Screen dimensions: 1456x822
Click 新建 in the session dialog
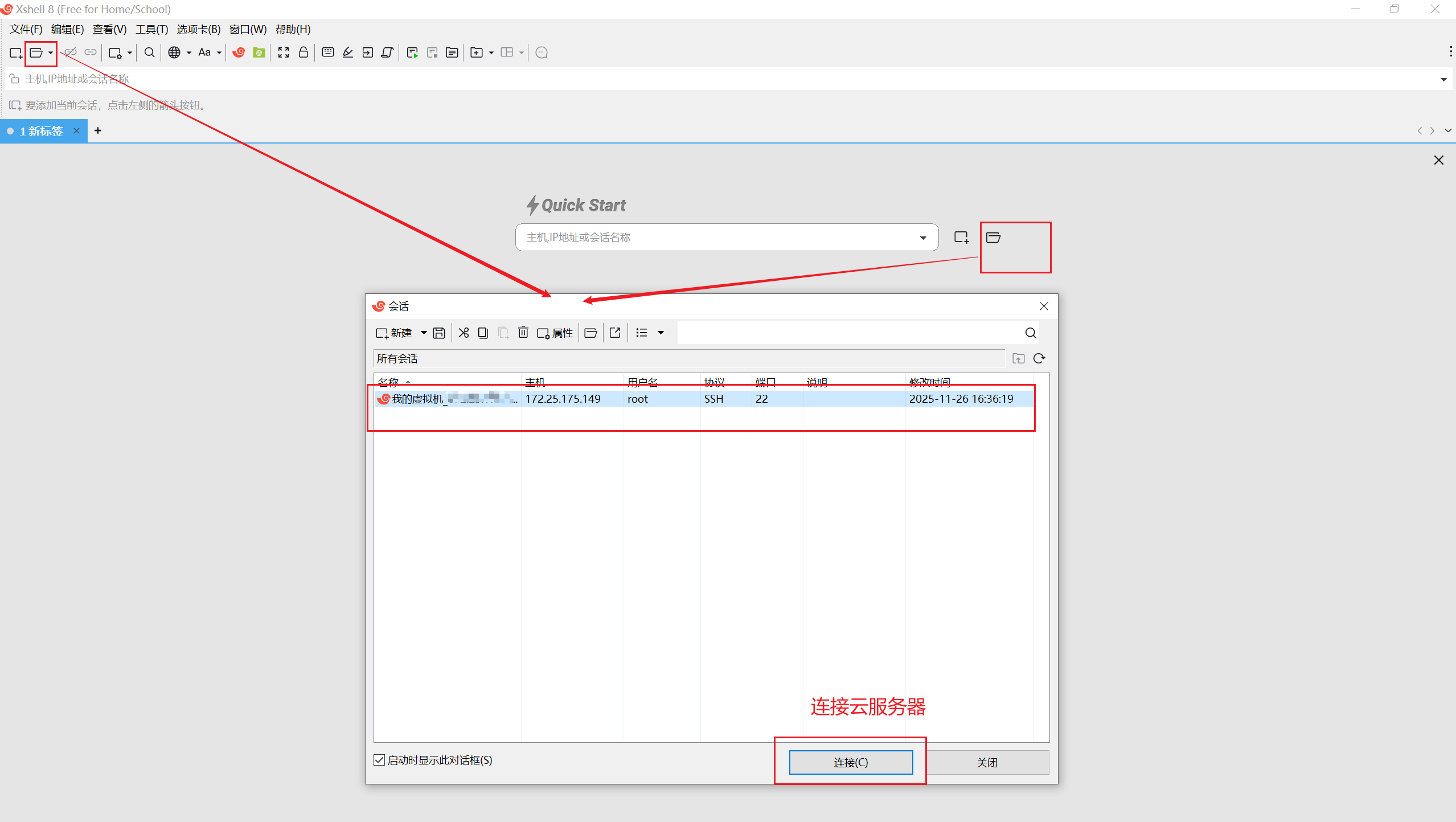click(393, 333)
